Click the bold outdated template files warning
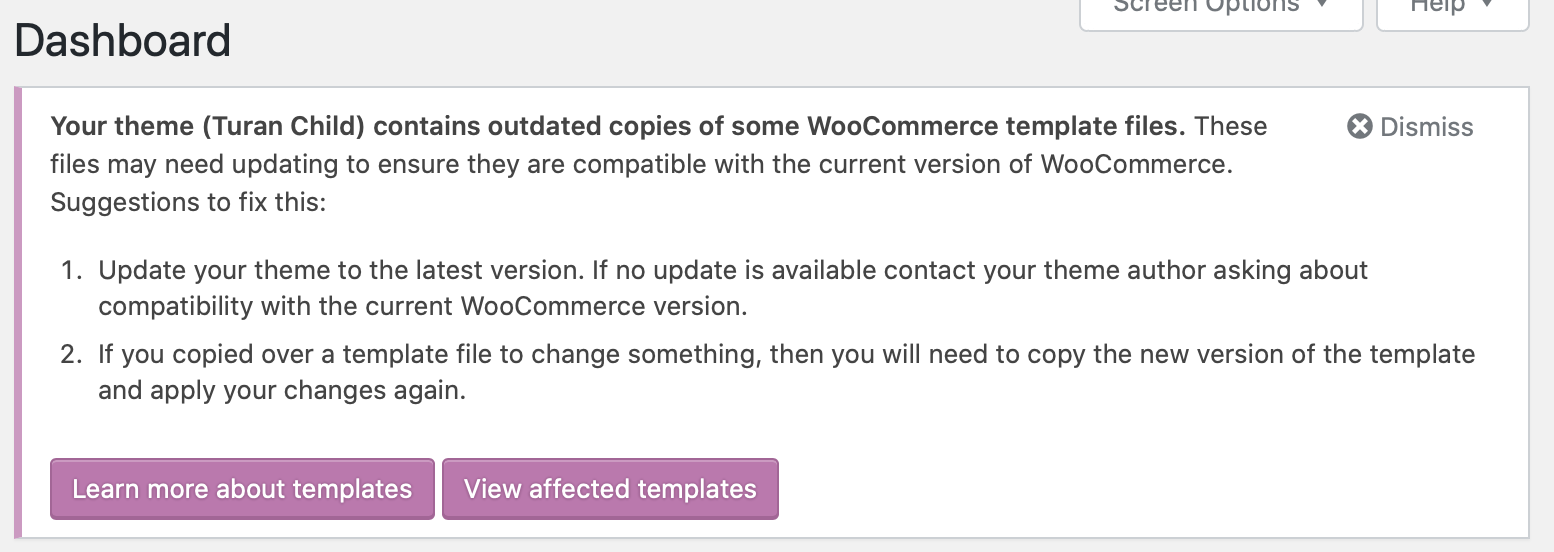 (x=618, y=127)
